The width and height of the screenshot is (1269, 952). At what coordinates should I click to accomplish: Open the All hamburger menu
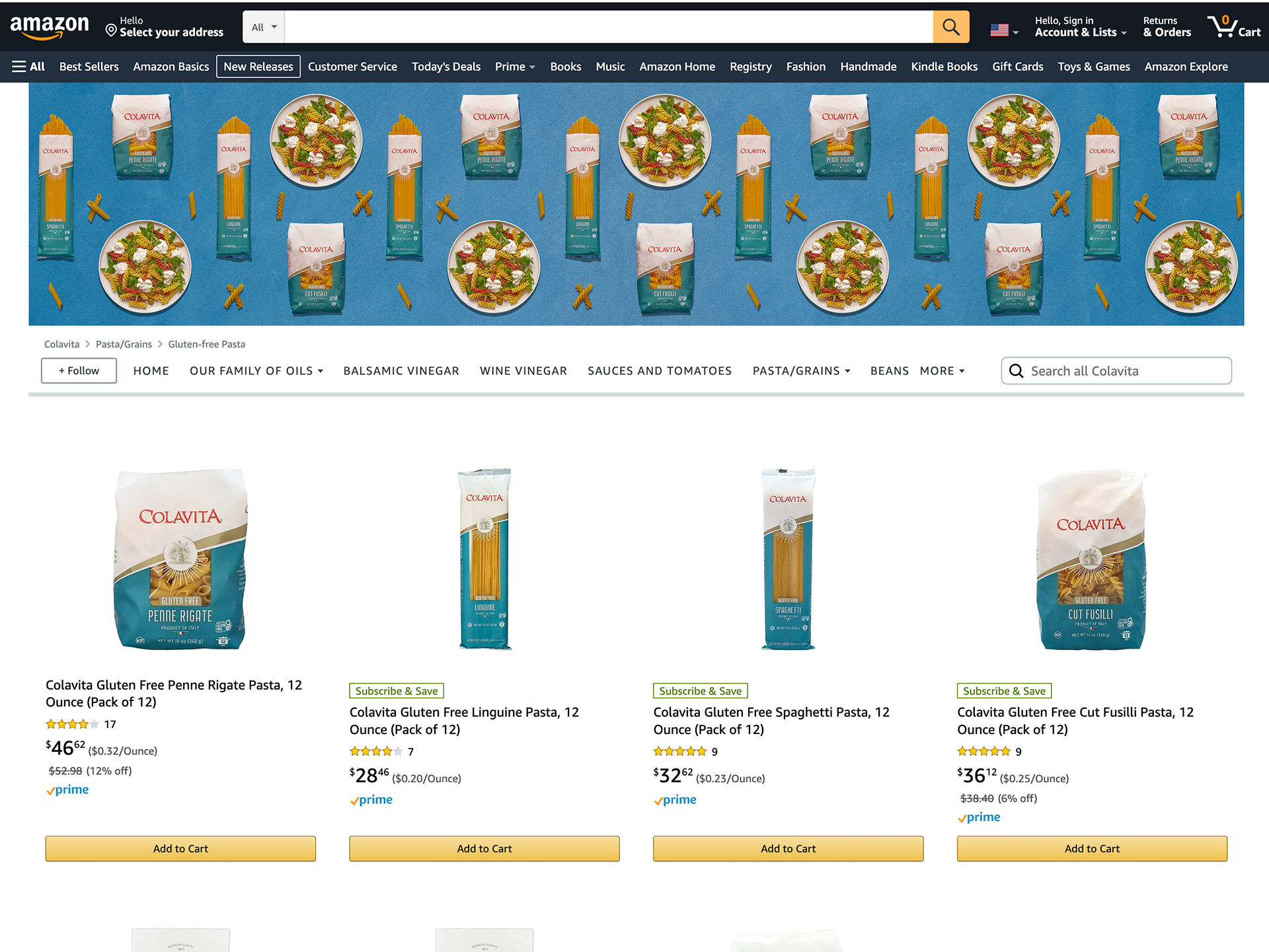coord(28,67)
